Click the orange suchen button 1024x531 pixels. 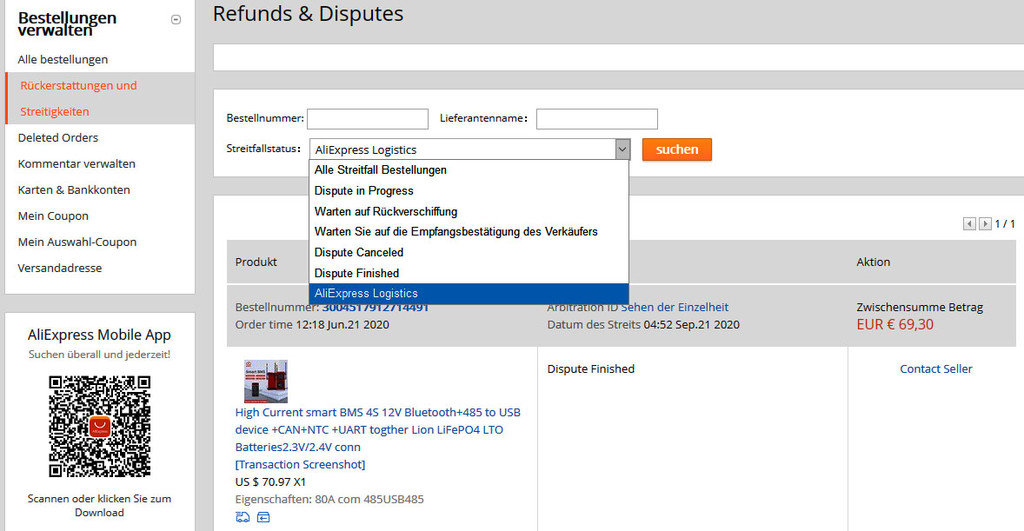[x=677, y=150]
